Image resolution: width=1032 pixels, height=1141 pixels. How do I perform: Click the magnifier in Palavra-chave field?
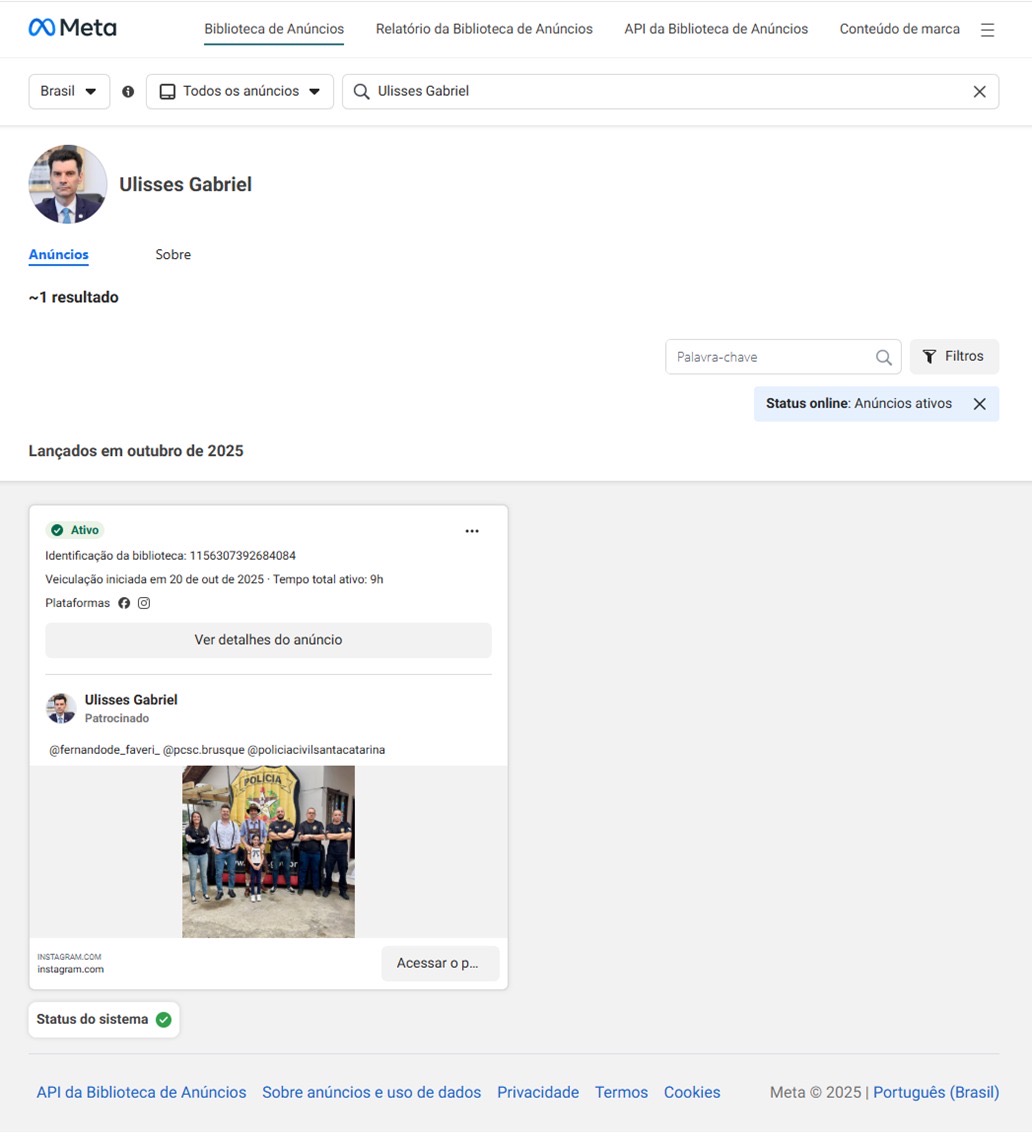(x=884, y=357)
